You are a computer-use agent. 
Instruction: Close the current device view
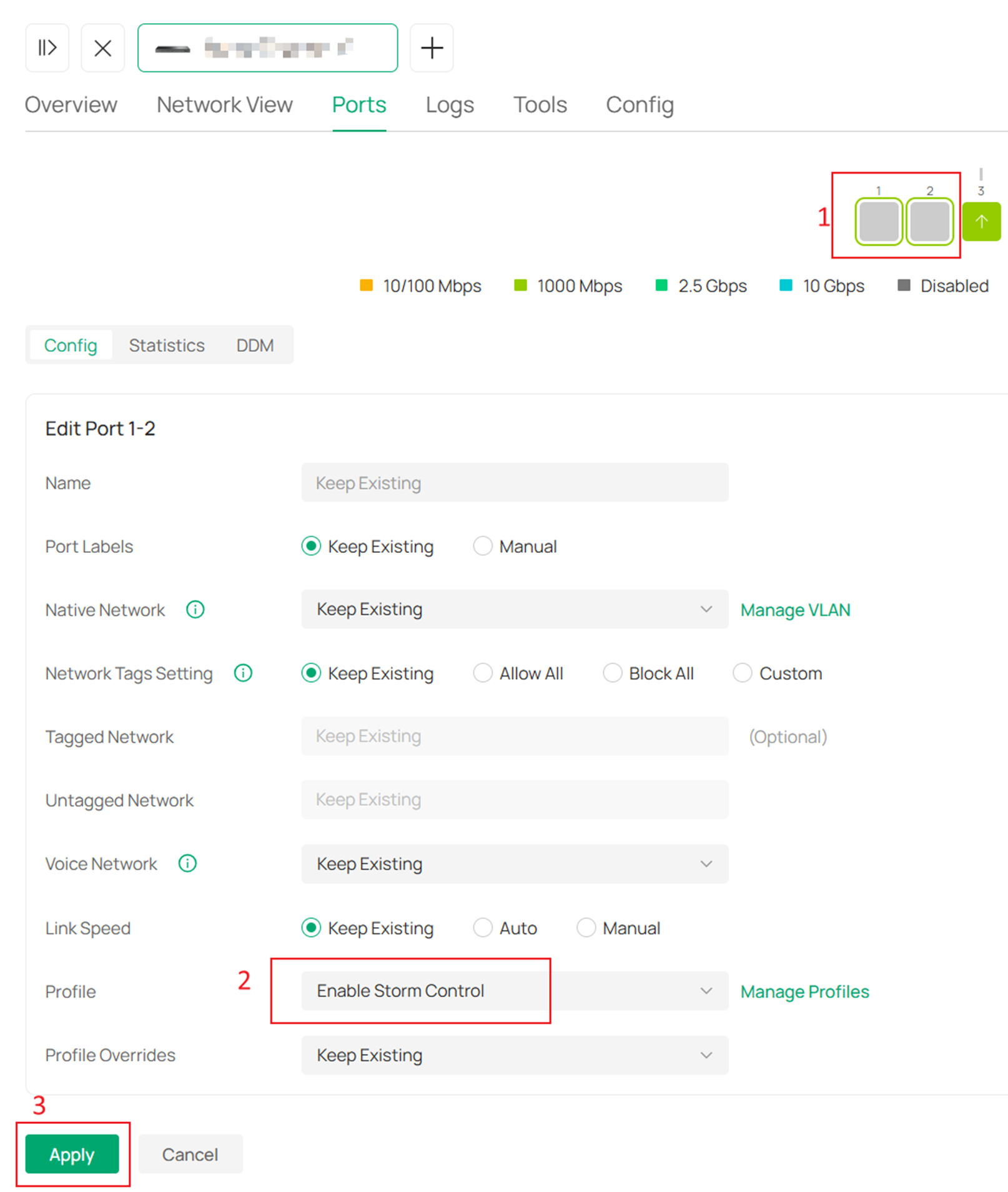102,47
